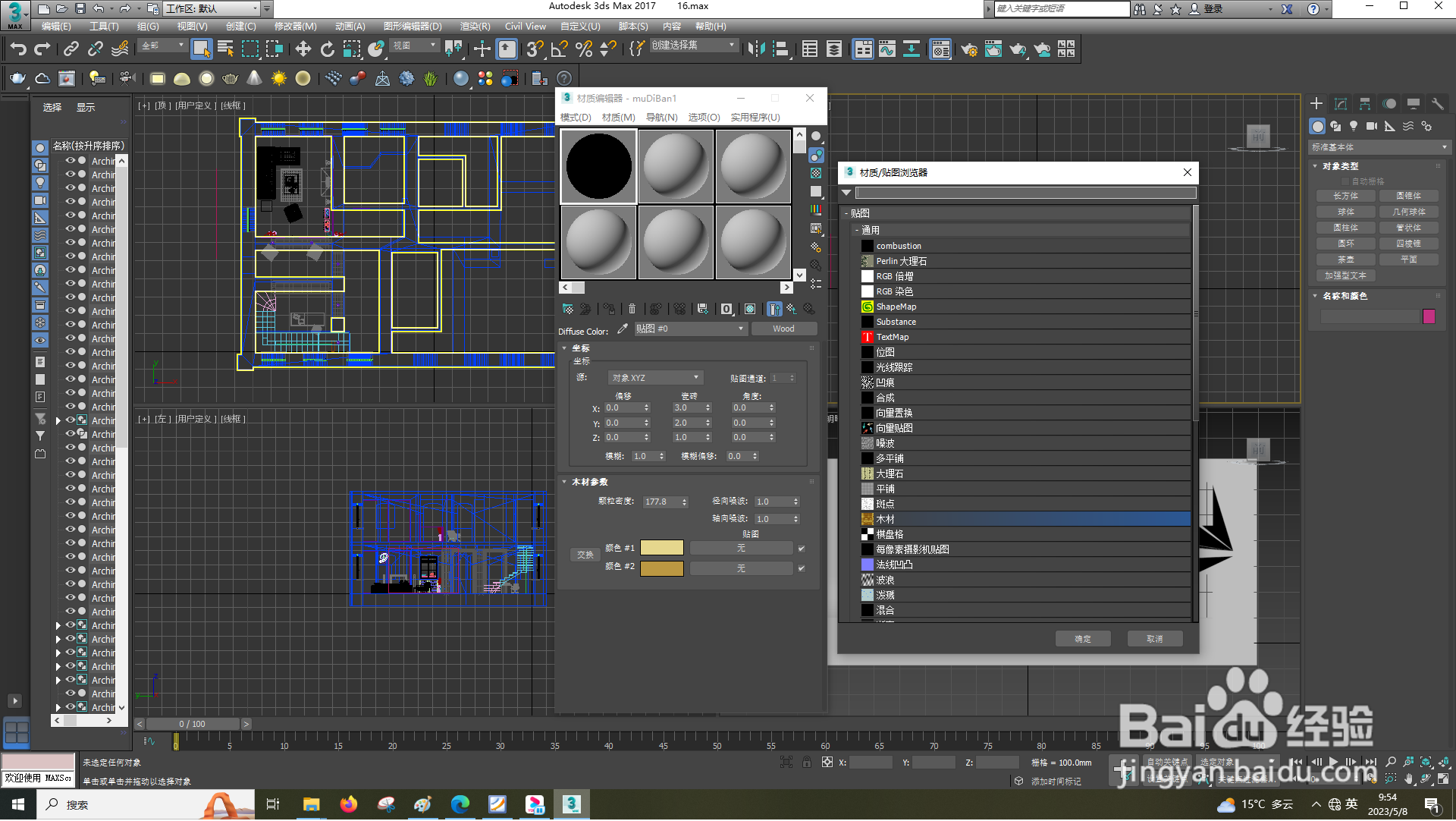1456x821 pixels.
Task: Activate the Select and Uniform Scale tool
Action: click(352, 49)
